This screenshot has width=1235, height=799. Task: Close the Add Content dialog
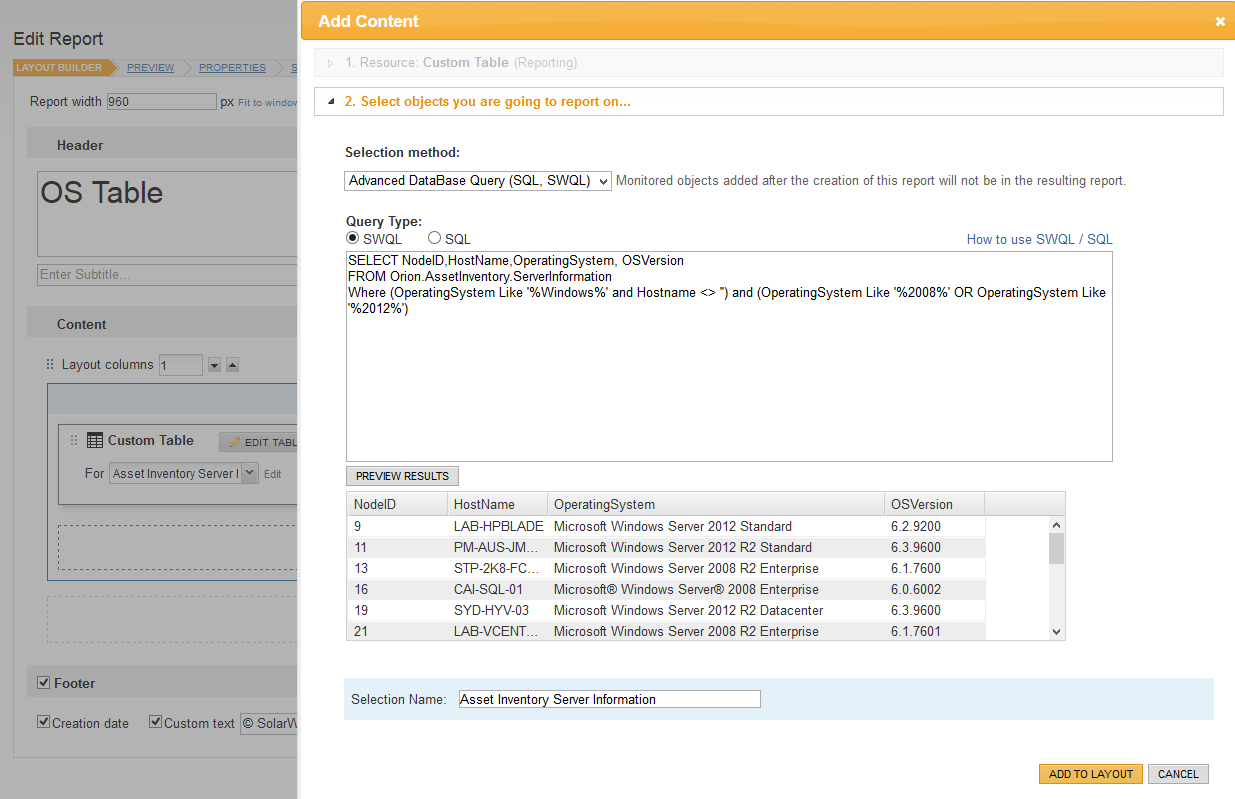[x=1220, y=21]
